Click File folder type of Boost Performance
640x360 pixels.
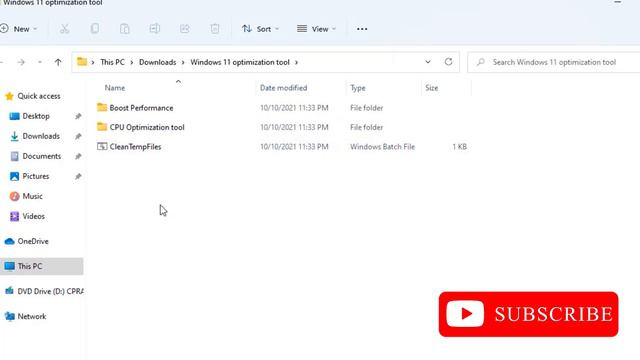tap(367, 108)
